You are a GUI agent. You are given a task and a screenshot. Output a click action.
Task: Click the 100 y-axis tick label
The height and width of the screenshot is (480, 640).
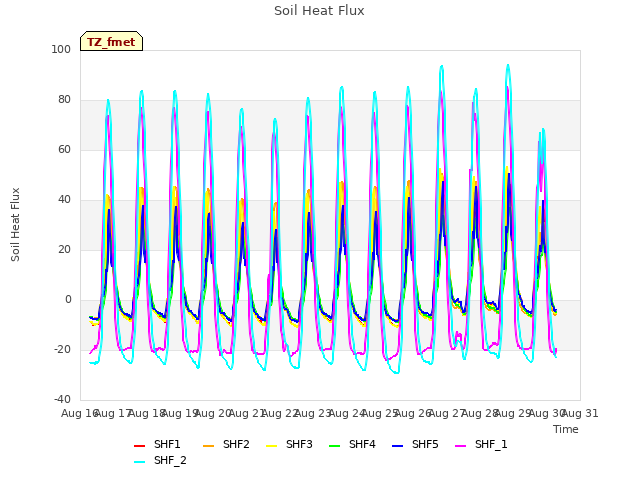(x=61, y=49)
